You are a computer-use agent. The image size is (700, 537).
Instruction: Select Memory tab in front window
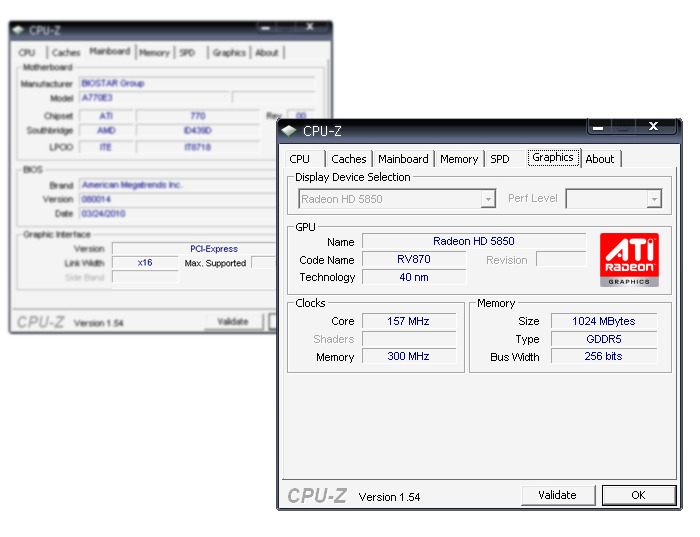459,159
